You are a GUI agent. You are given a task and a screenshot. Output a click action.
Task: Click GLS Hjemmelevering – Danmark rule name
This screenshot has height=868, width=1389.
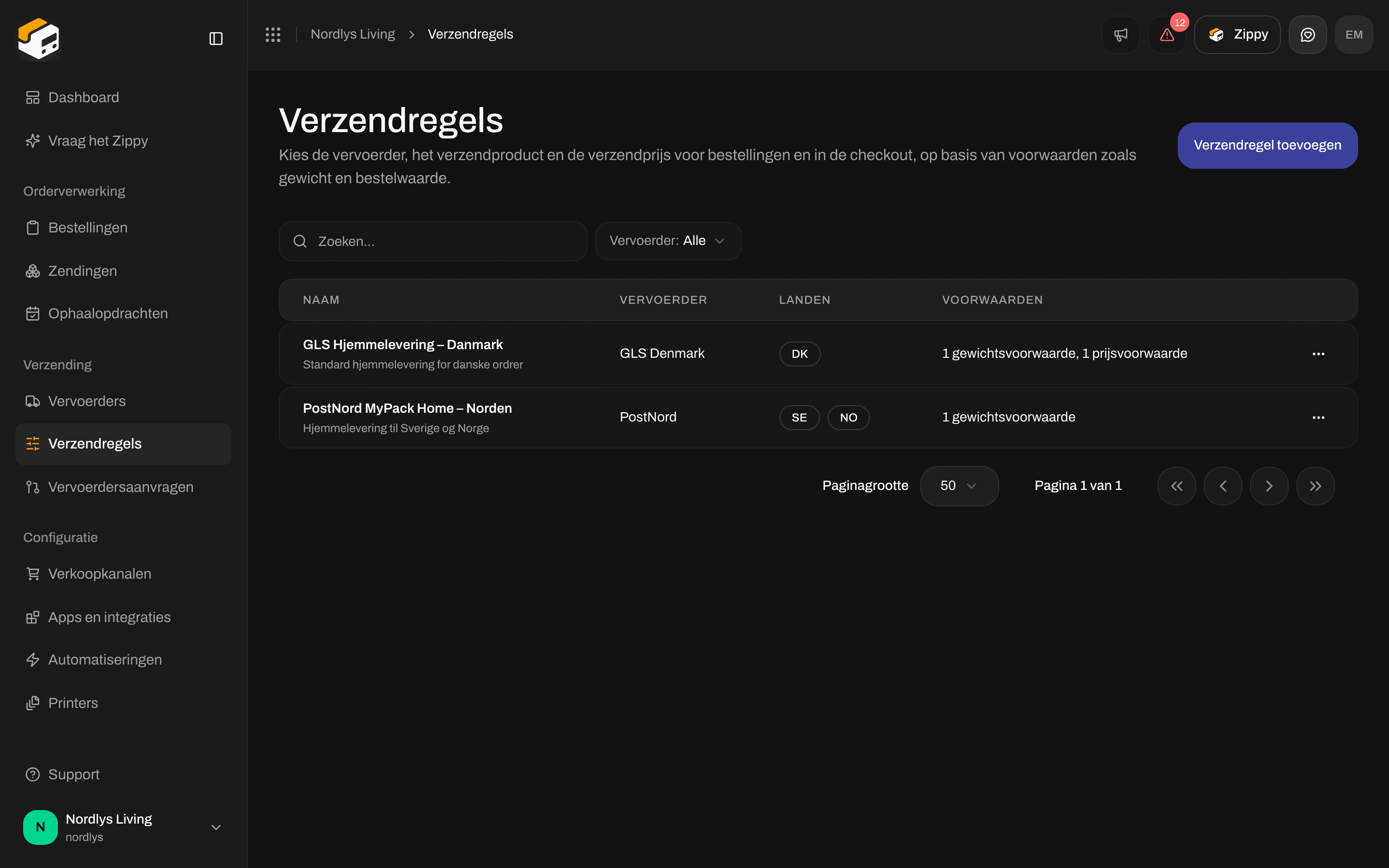pos(402,344)
